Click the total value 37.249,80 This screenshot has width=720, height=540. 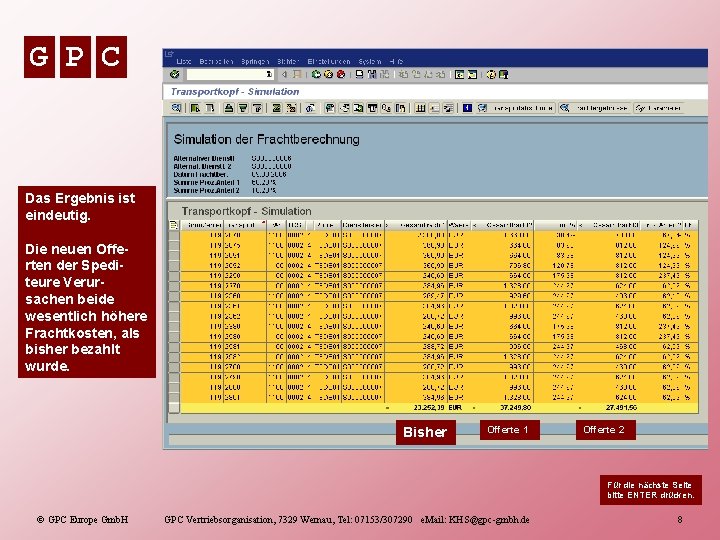(x=515, y=407)
